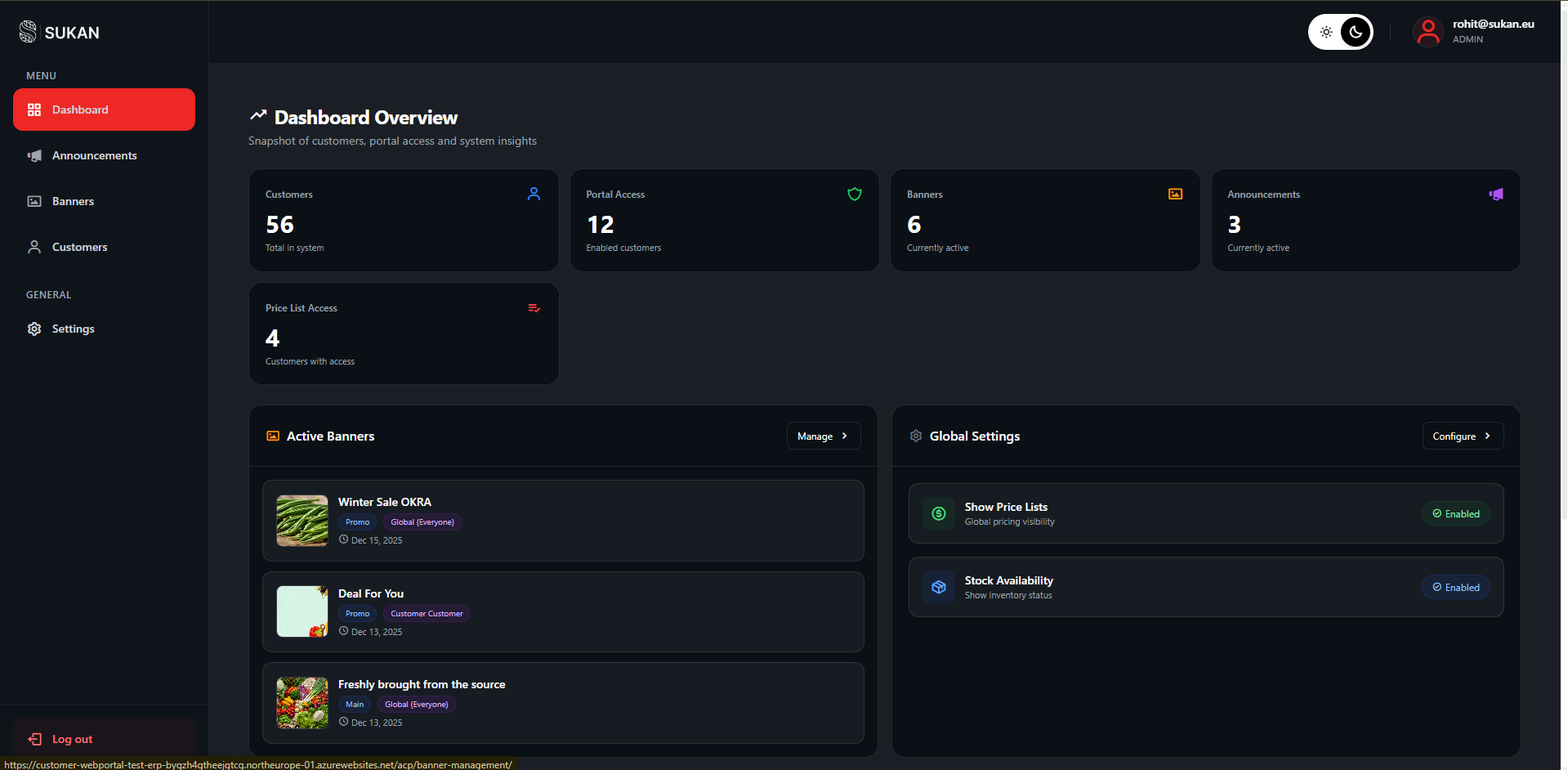
Task: Expand the admin profile for rohit@sukan.eu
Action: (x=1427, y=32)
